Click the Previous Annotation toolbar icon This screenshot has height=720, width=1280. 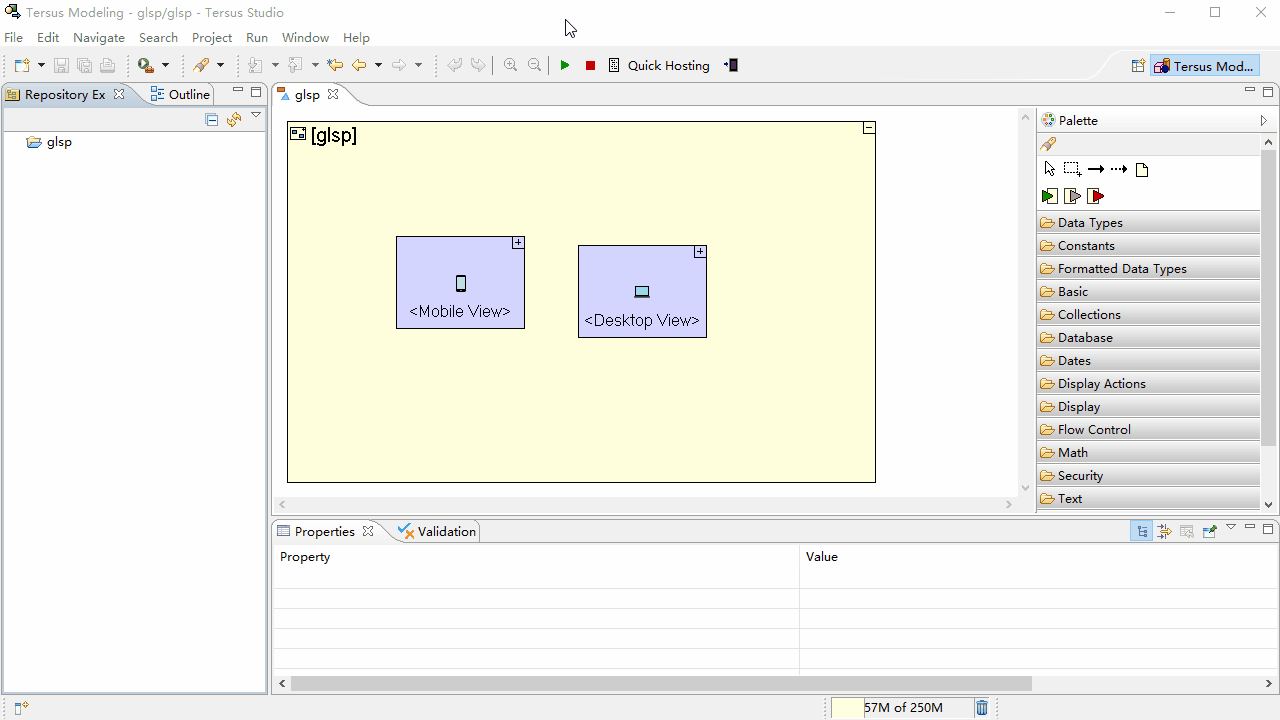click(x=295, y=65)
